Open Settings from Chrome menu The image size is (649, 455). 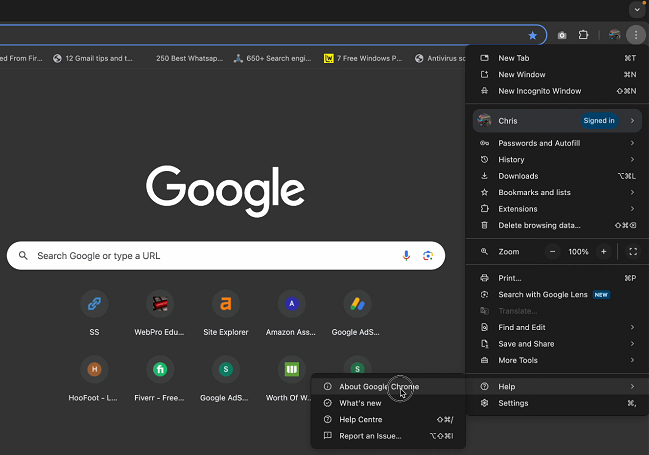coord(557,403)
